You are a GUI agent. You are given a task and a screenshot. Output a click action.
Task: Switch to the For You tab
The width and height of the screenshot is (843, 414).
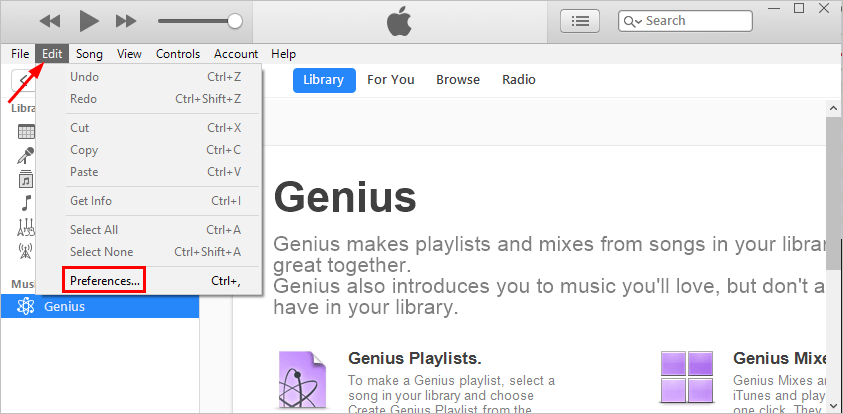pos(391,80)
